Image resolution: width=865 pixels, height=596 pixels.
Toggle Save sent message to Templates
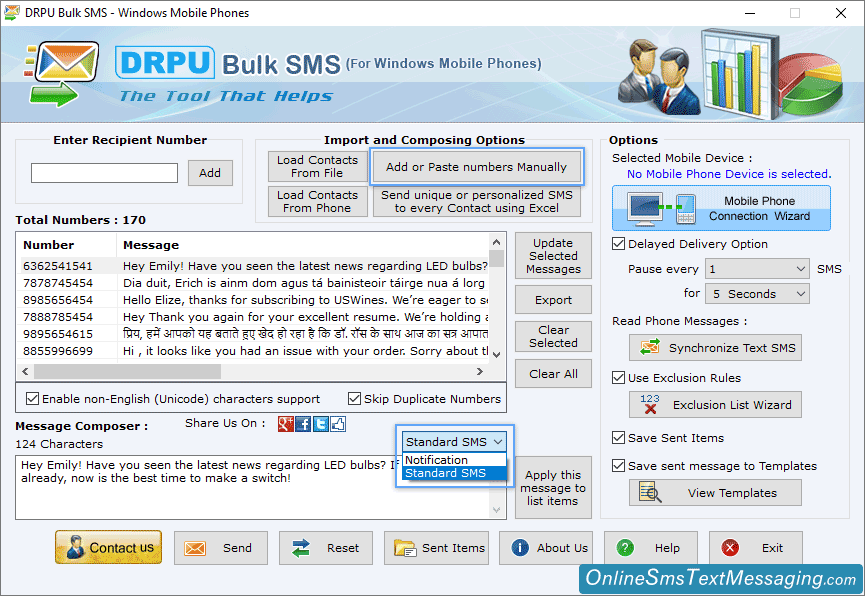click(618, 466)
